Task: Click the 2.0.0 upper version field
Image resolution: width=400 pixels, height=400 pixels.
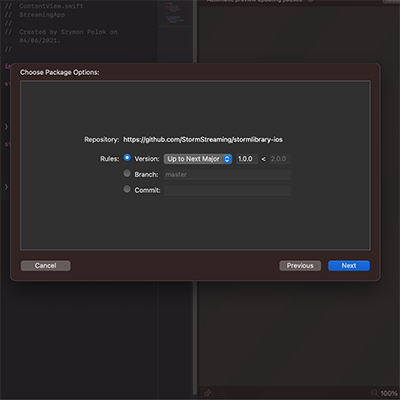Action: pos(279,159)
